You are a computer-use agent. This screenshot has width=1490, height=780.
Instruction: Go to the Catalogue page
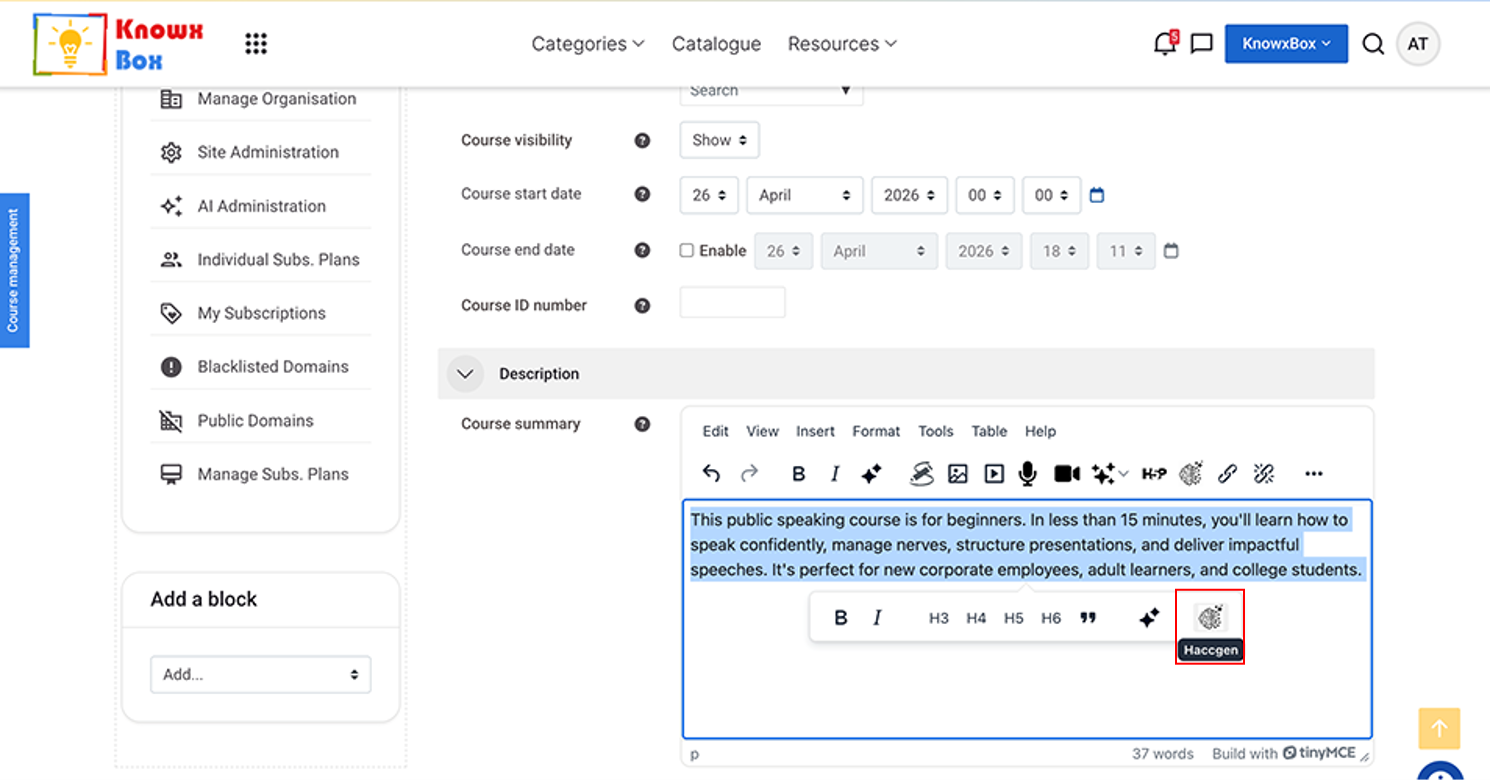tap(716, 44)
